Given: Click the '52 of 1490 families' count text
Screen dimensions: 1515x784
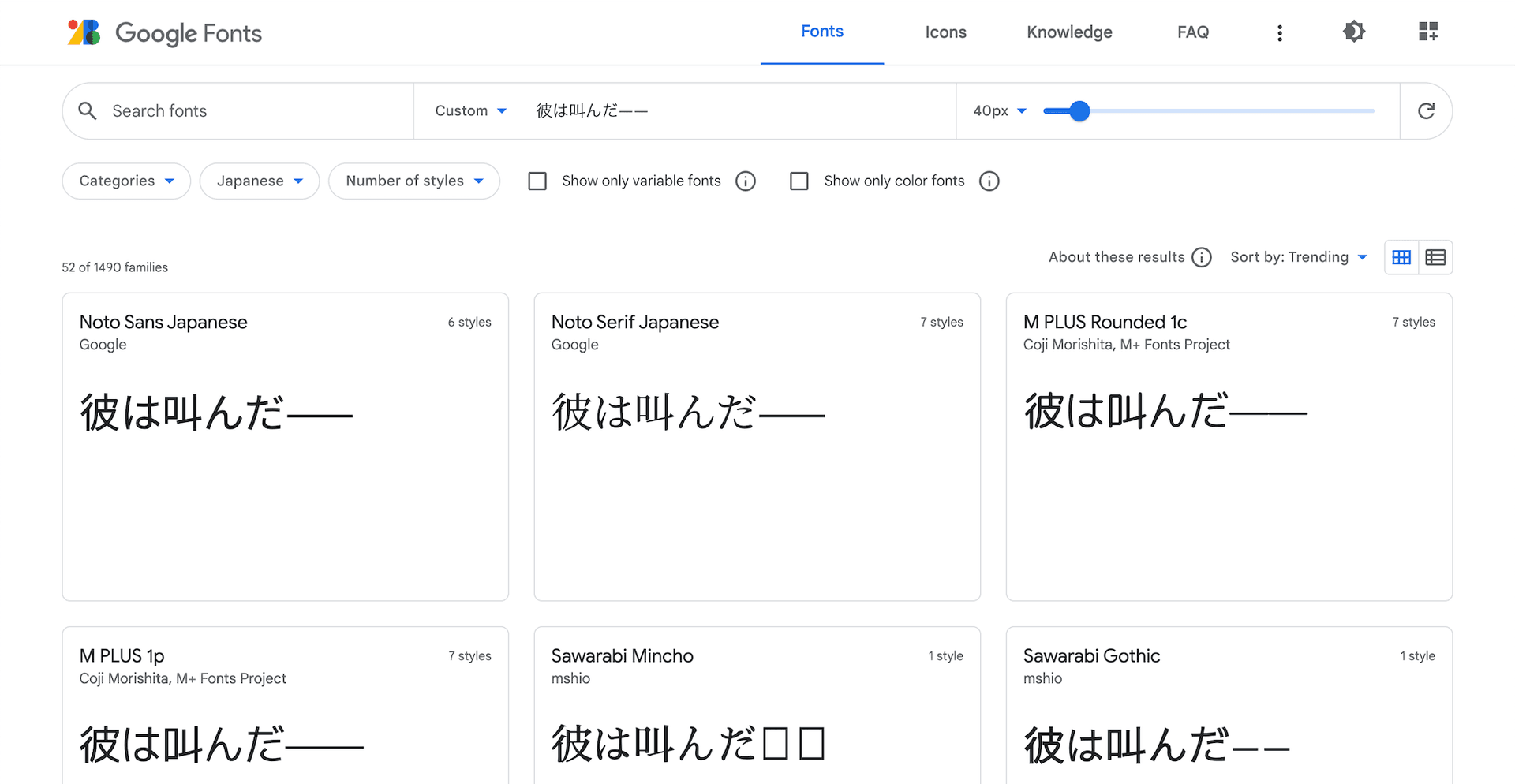Looking at the screenshot, I should [115, 267].
